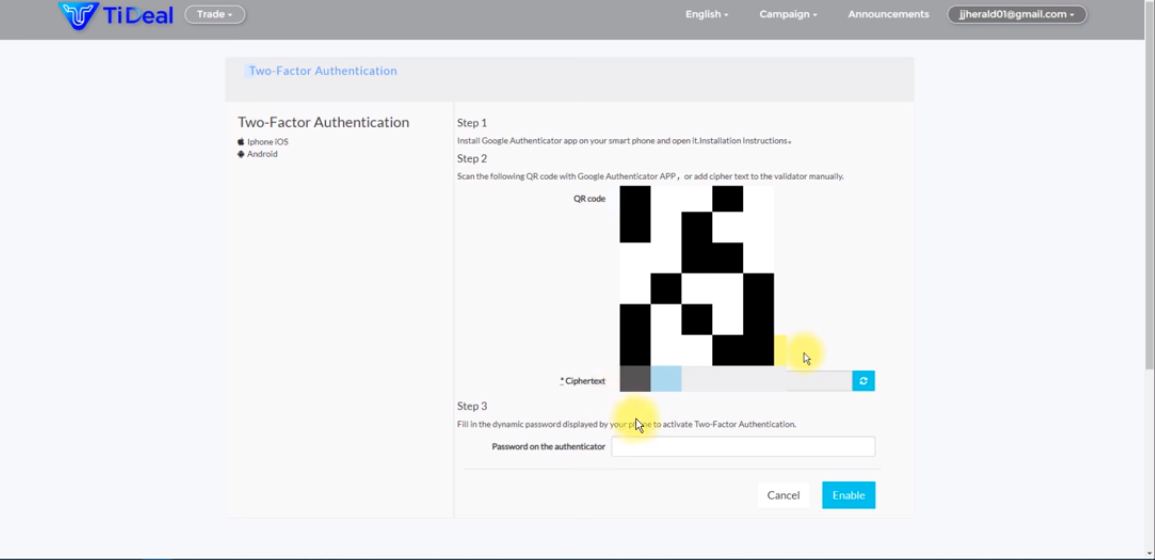This screenshot has width=1155, height=560.
Task: Open the jjherald01@gmail.com account dropdown
Action: [1017, 15]
